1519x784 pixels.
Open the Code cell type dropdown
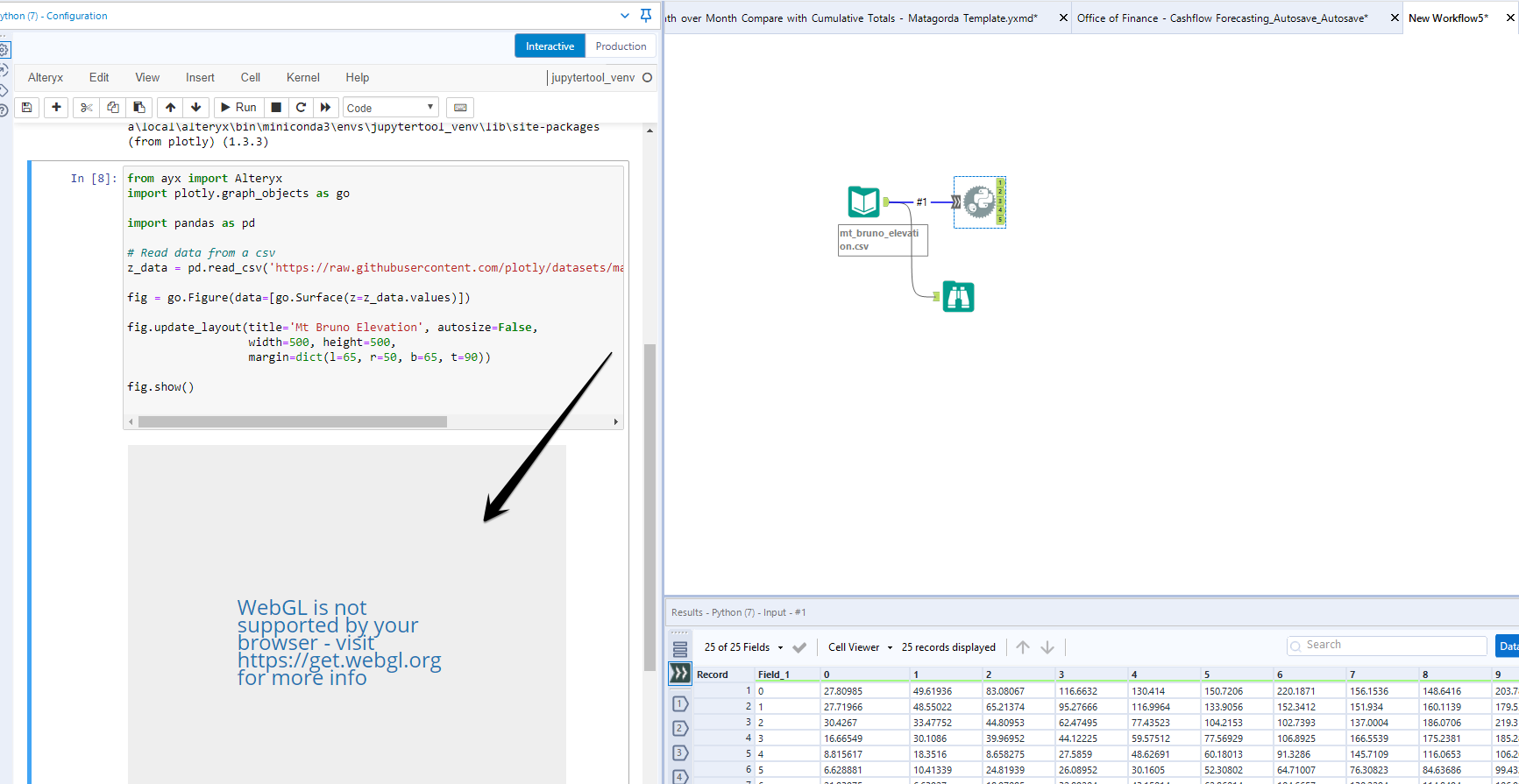pos(390,108)
